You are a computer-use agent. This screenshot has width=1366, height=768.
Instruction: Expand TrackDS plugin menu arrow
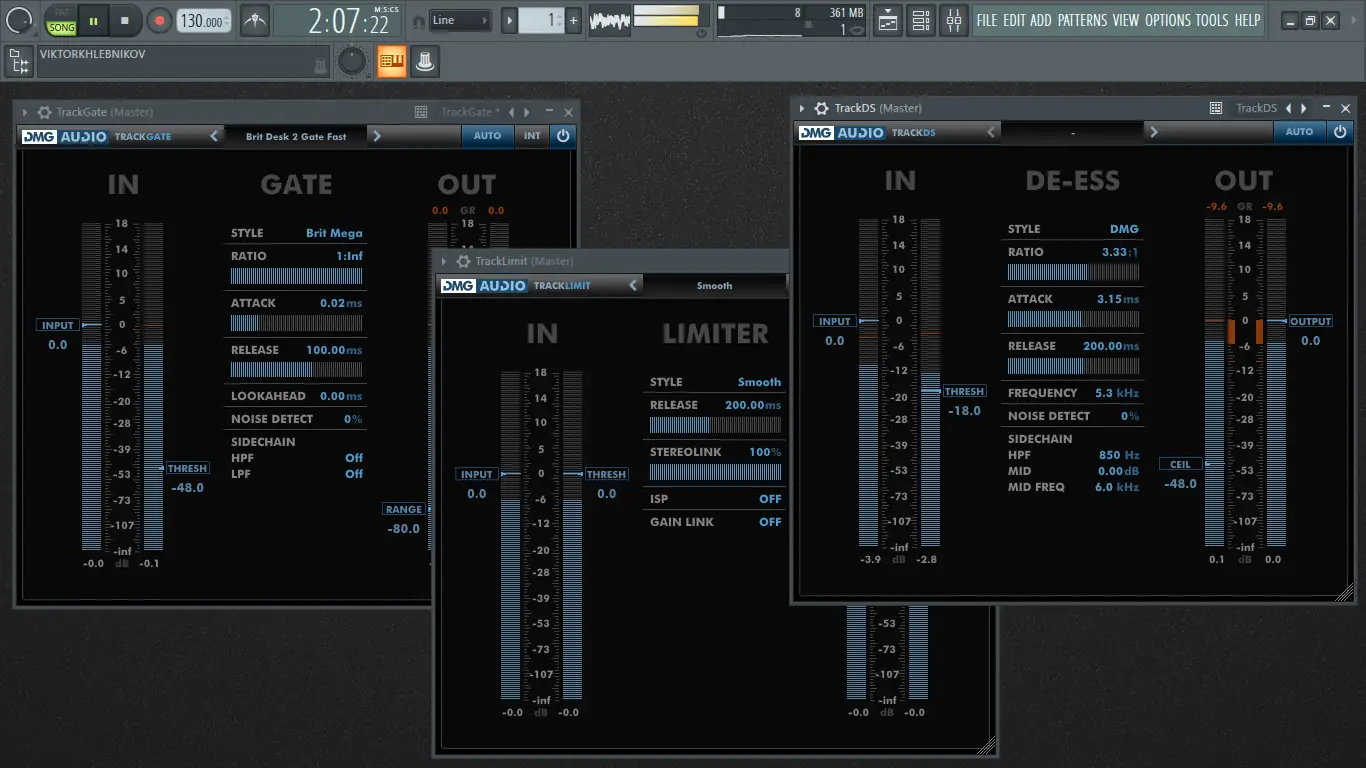point(802,108)
